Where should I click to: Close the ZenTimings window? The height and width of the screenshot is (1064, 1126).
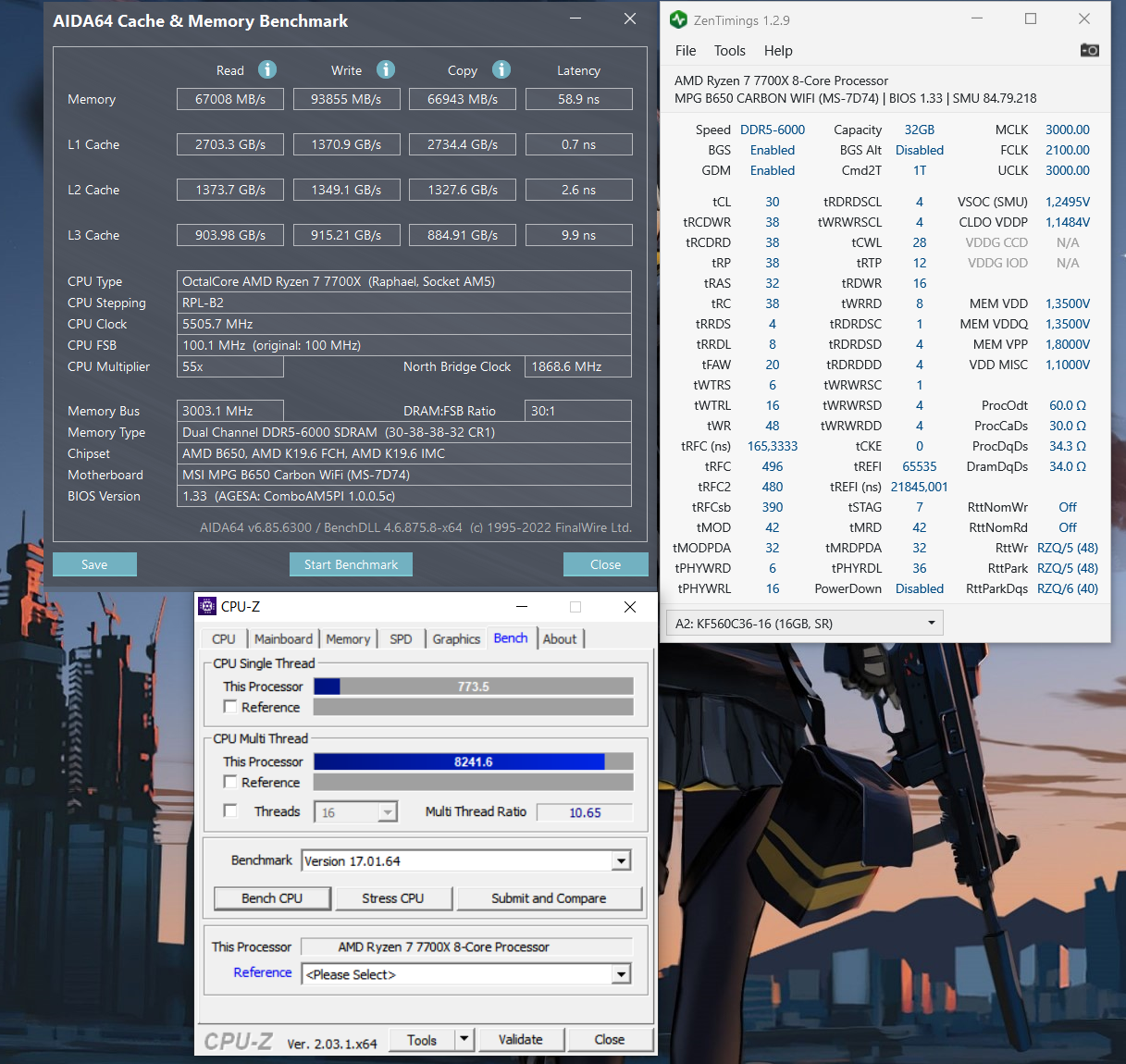pos(1084,19)
